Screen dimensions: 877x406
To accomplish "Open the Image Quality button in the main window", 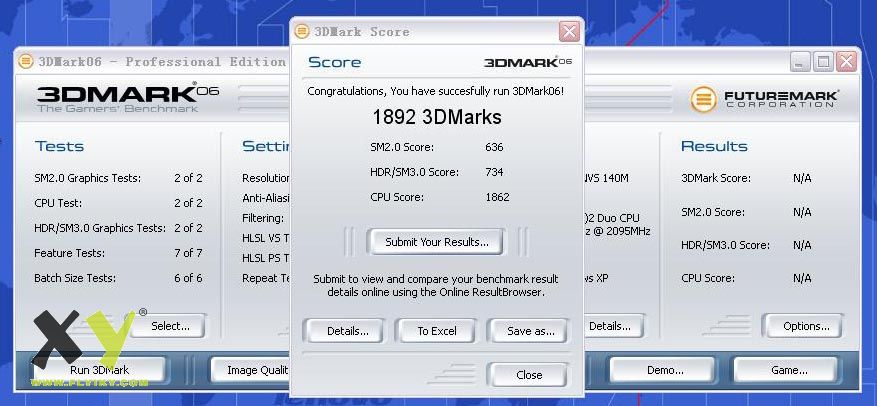I will 251,370.
